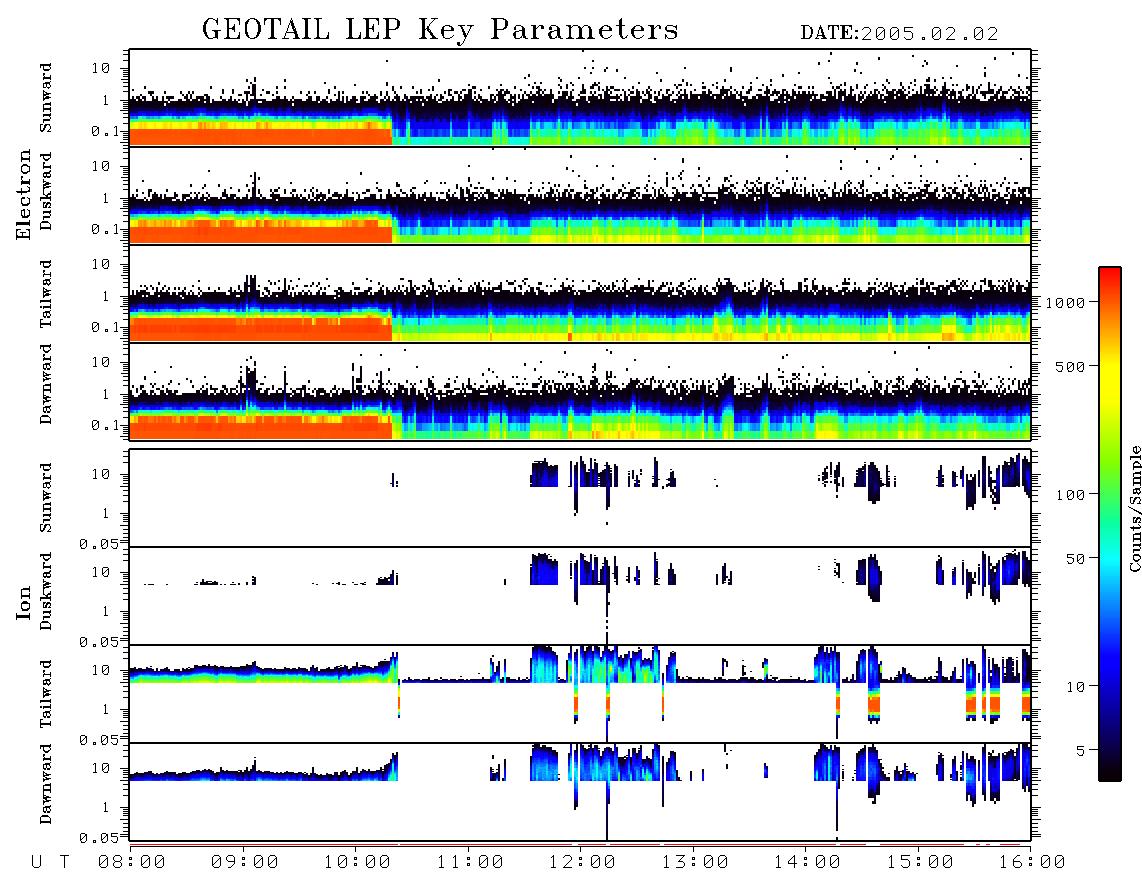This screenshot has height=880, width=1142.
Task: Click the 'Counts/Sample' colorbar label
Action: tap(1134, 508)
